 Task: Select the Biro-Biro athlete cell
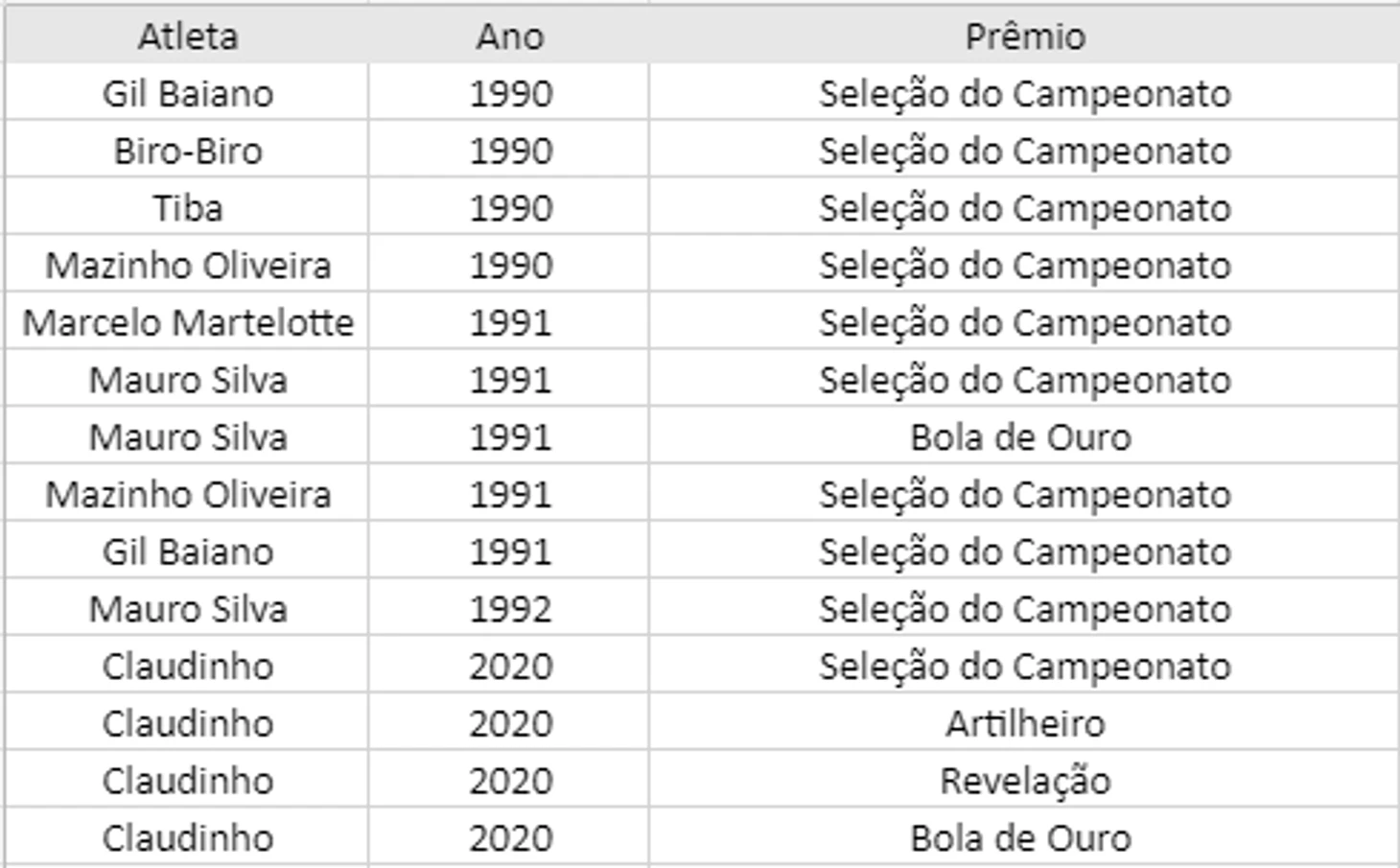187,151
